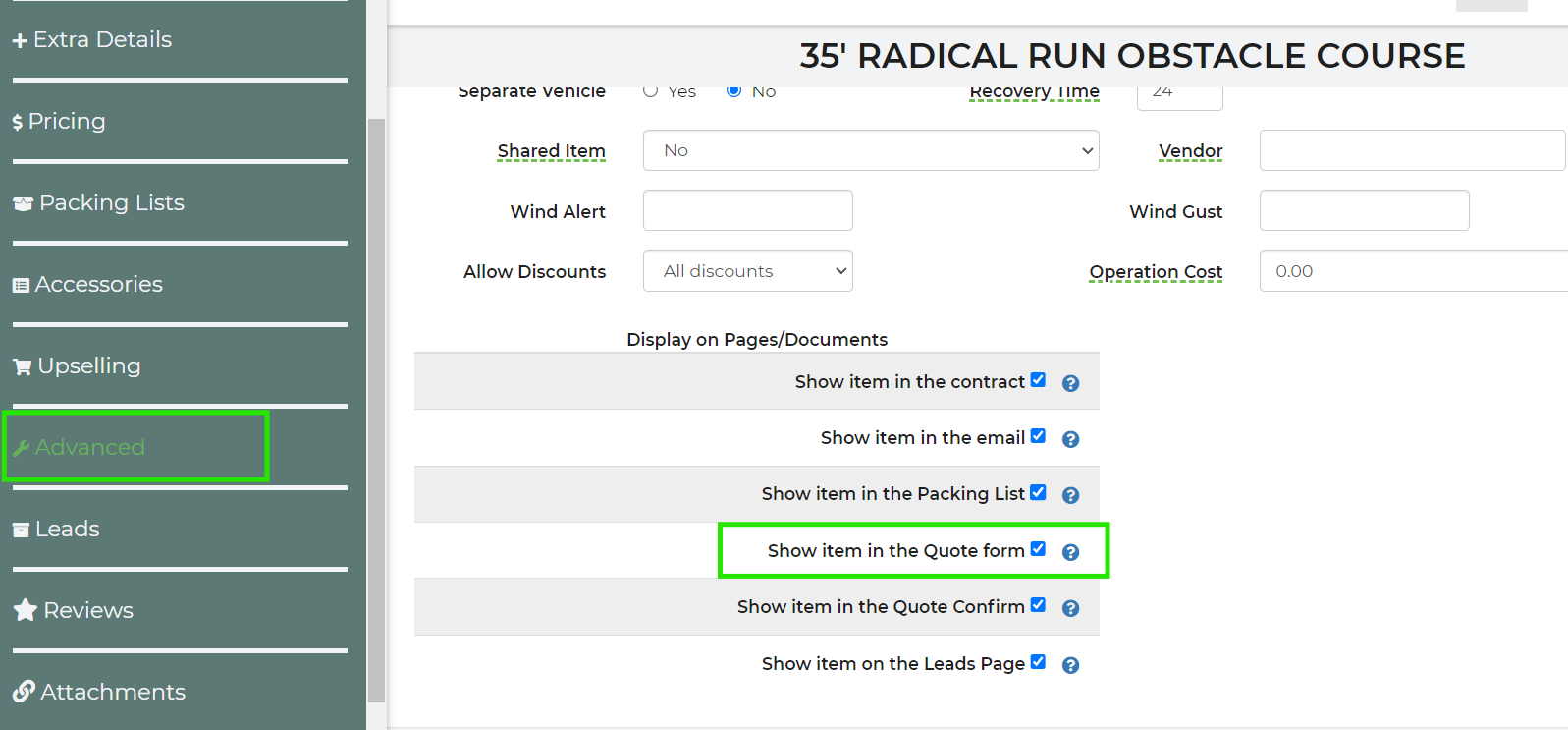This screenshot has width=1568, height=730.
Task: Click the Operation Cost field showing 0.00
Action: coord(1414,271)
